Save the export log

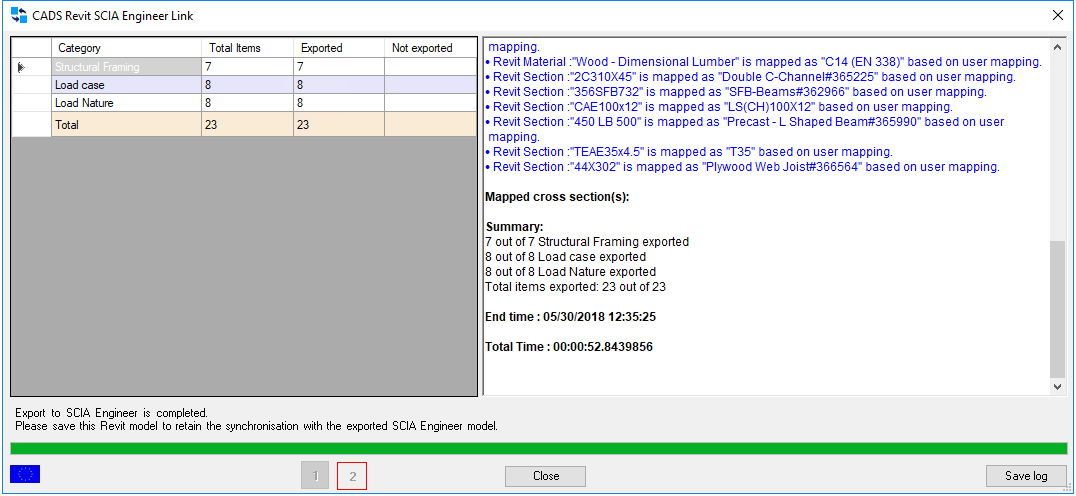point(1026,476)
